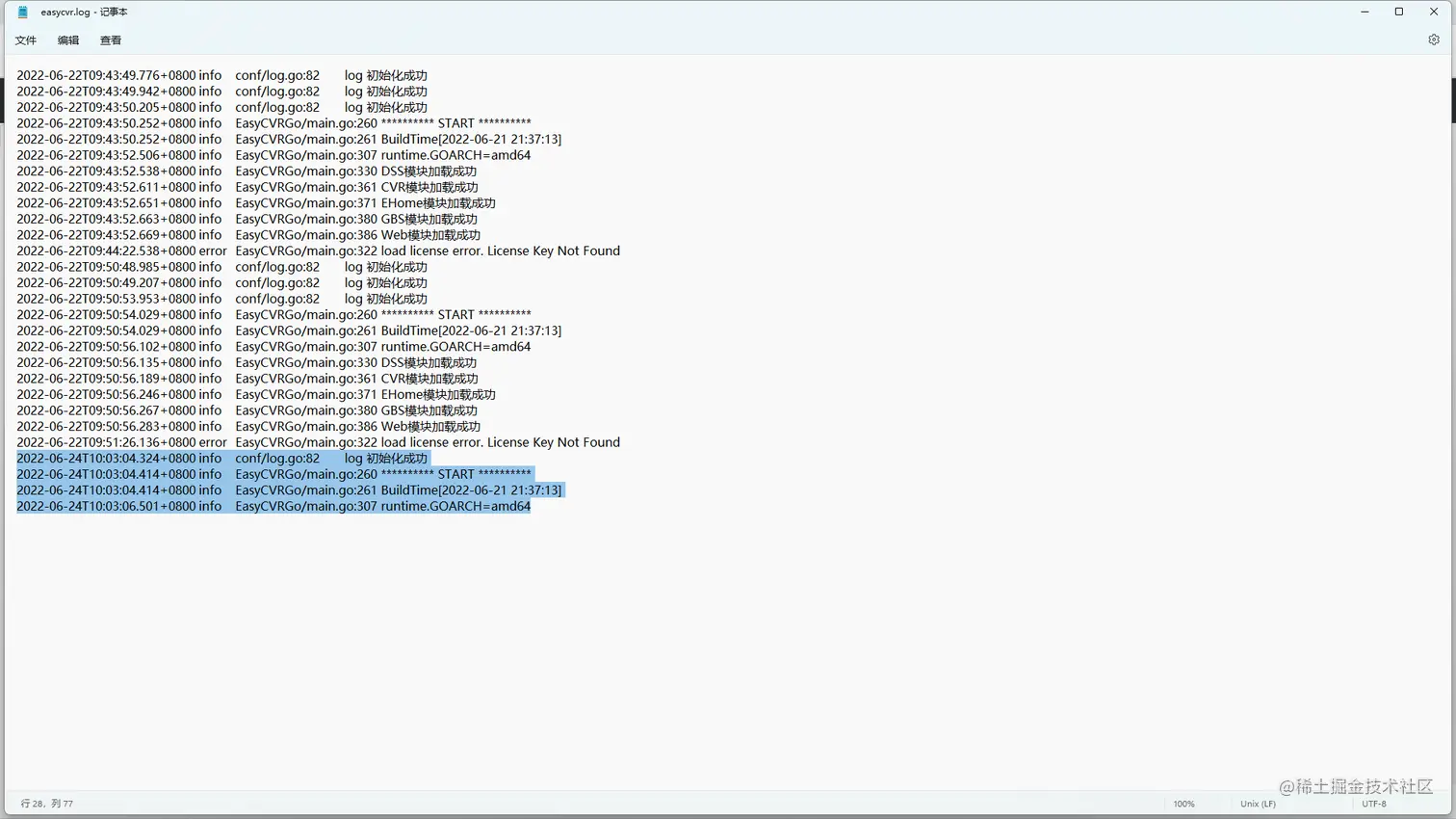Viewport: 1456px width, 819px height.
Task: Click the Unix (LF) line ending indicator
Action: point(1258,804)
